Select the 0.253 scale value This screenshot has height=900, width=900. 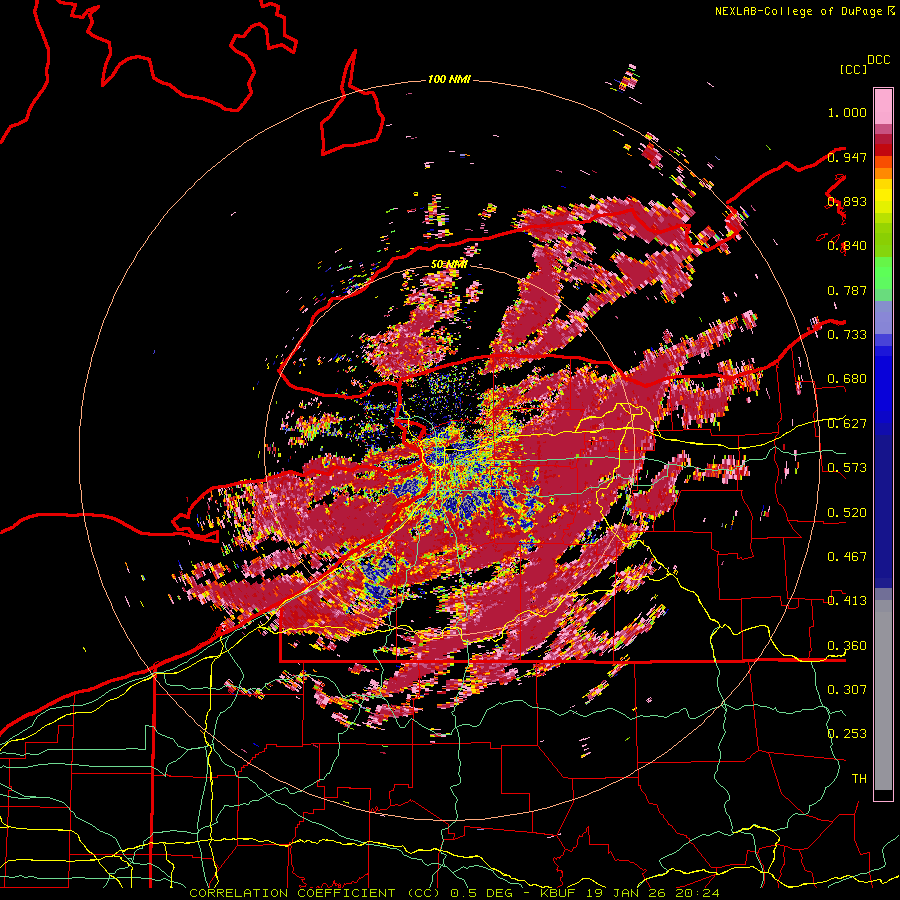pos(847,734)
